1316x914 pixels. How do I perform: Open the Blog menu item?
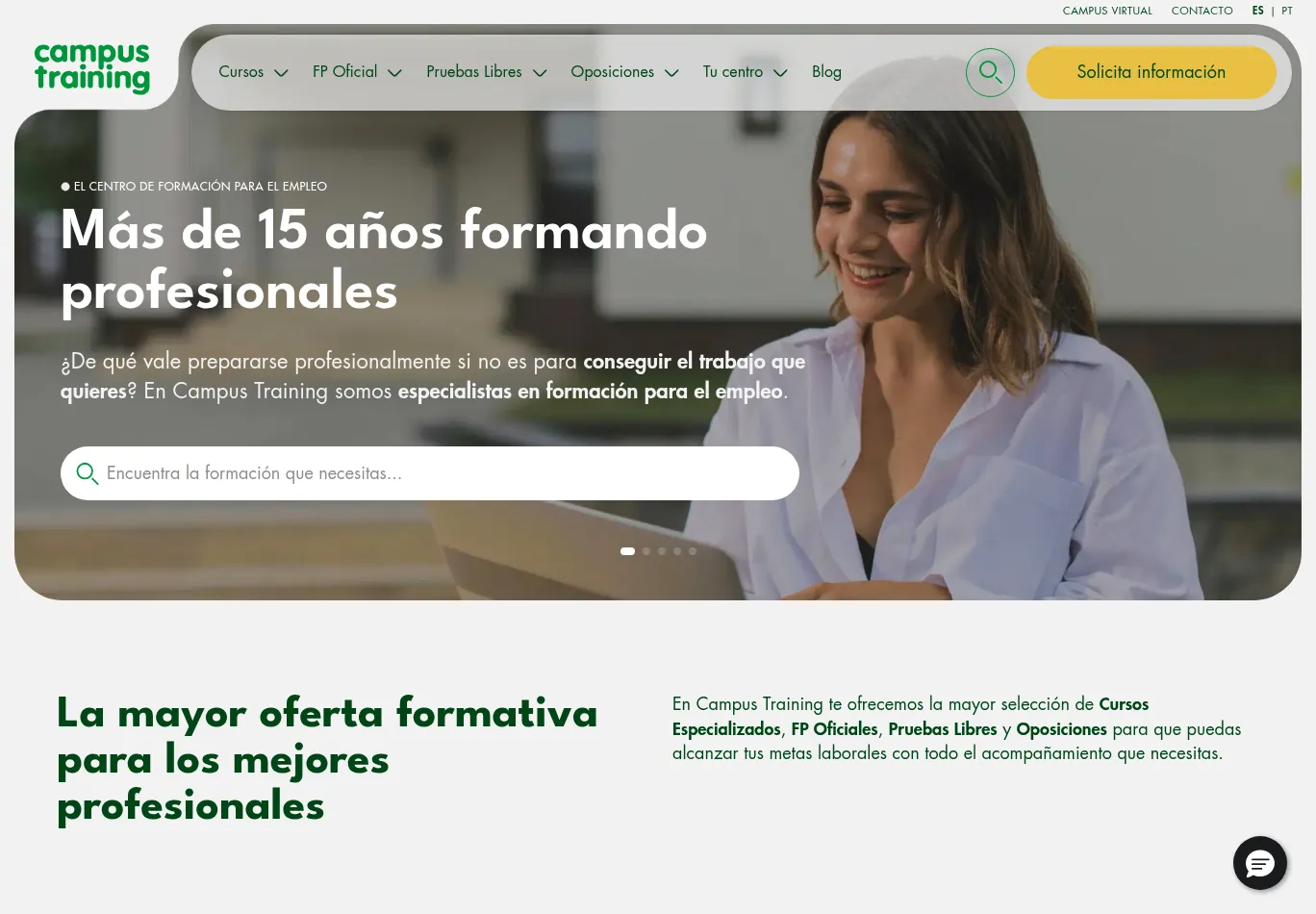click(x=826, y=72)
